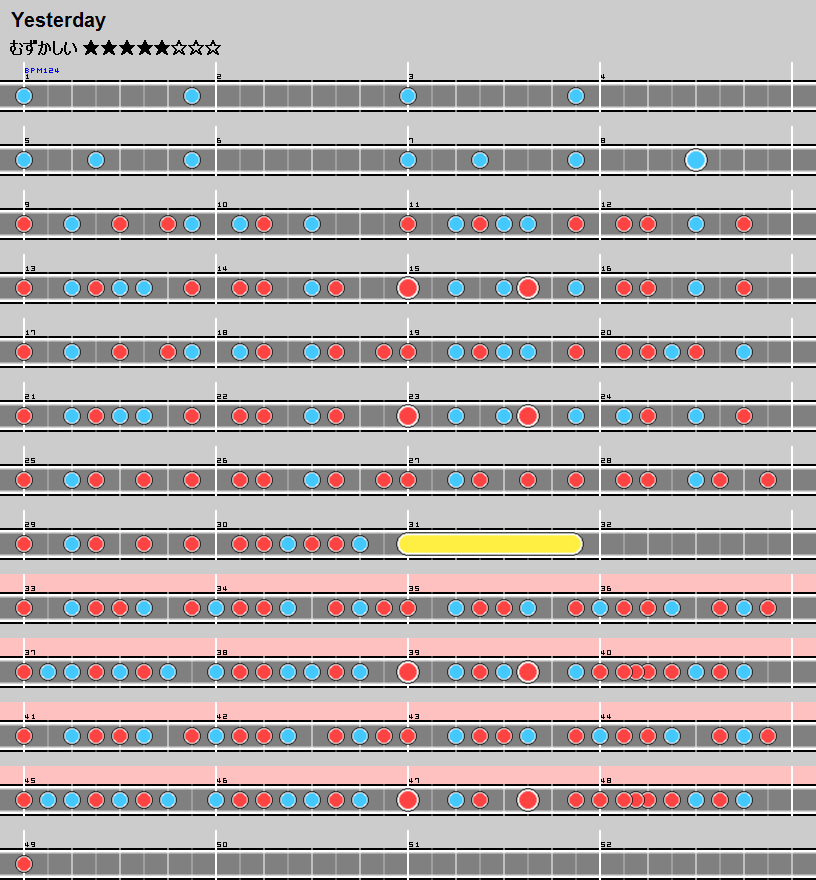Select the large red note starting measure 23

[x=407, y=416]
